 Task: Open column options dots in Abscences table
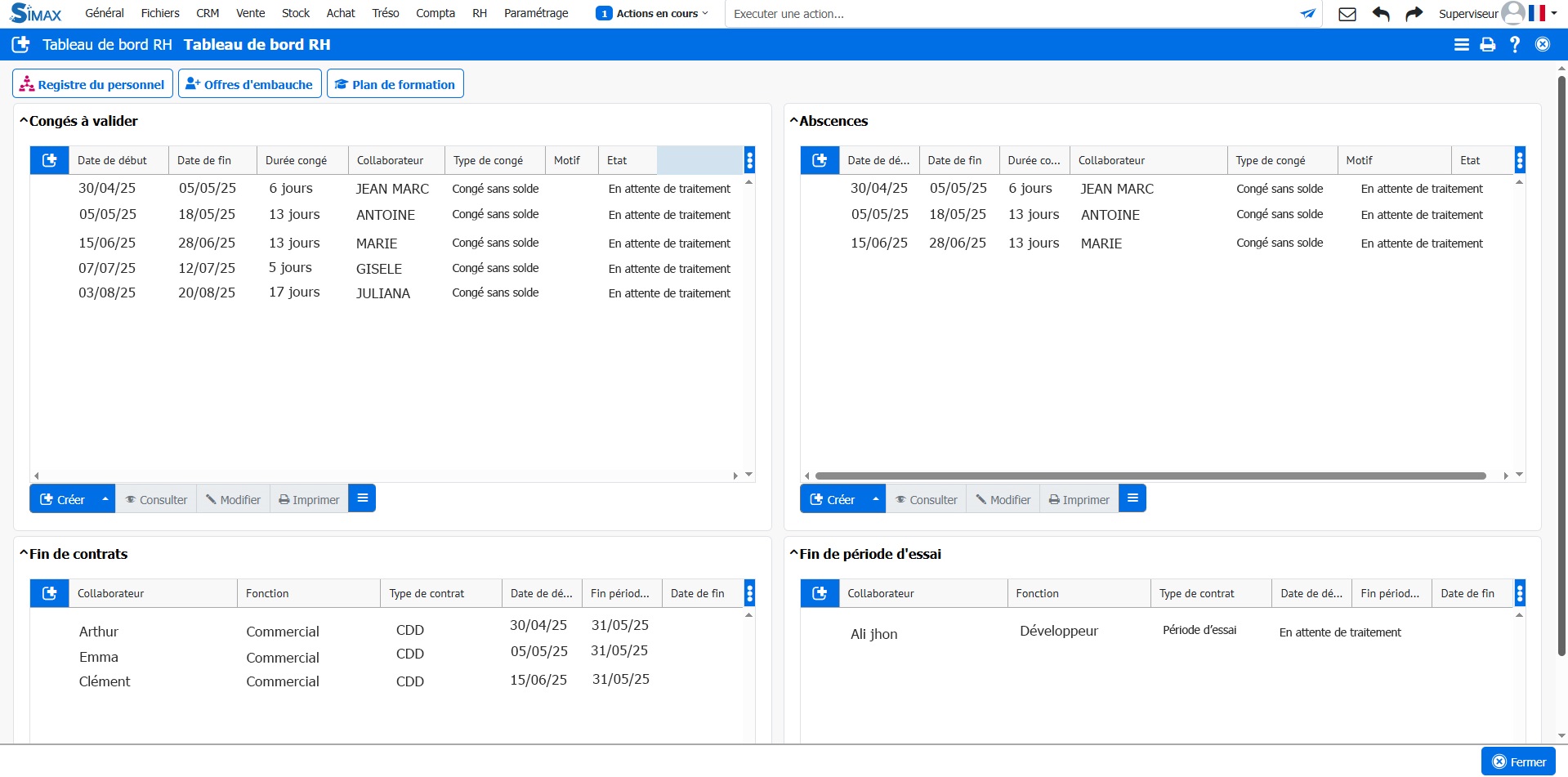pyautogui.click(x=1520, y=160)
